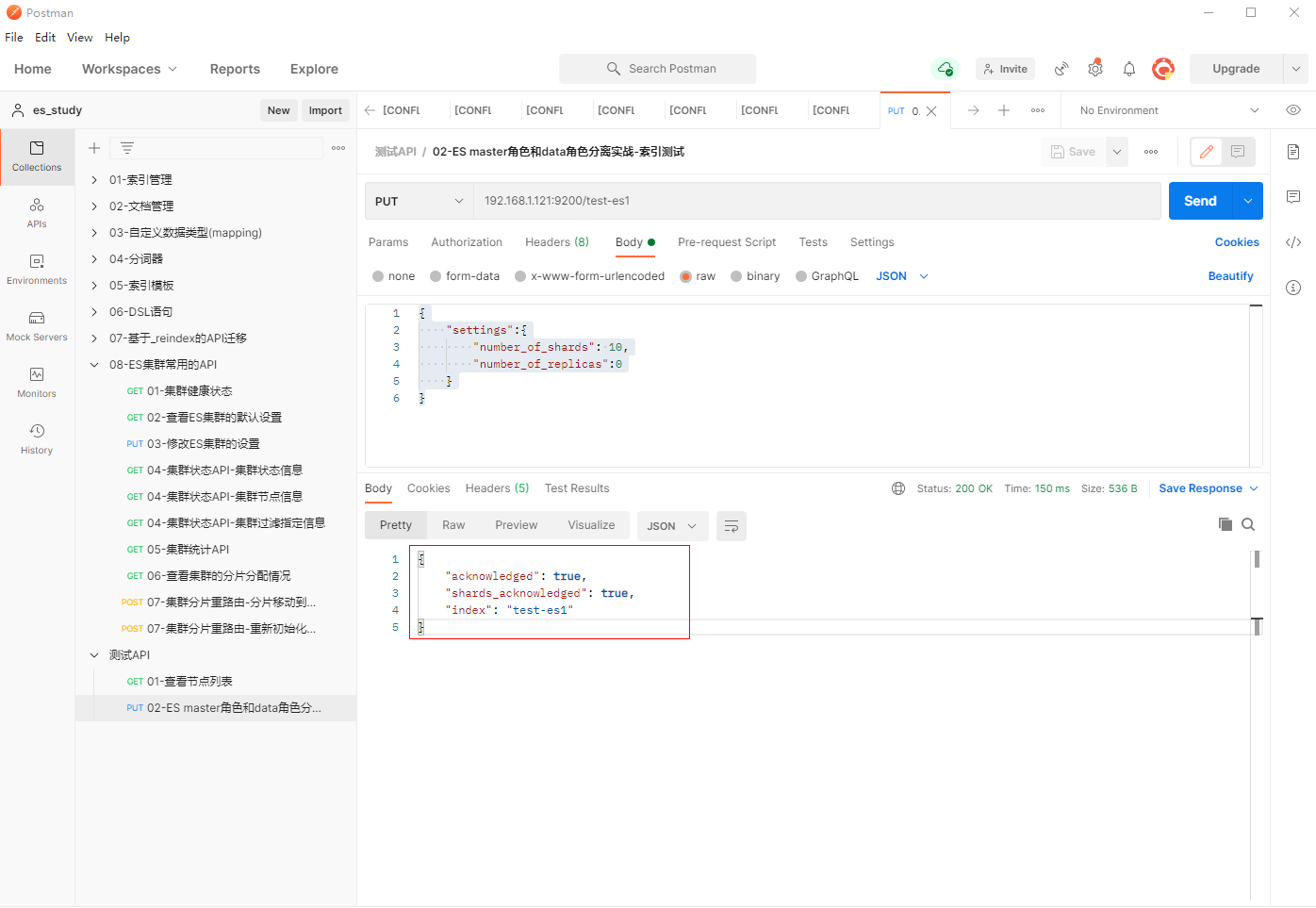This screenshot has width=1316, height=908.
Task: Open the PUT method dropdown
Action: tap(419, 201)
